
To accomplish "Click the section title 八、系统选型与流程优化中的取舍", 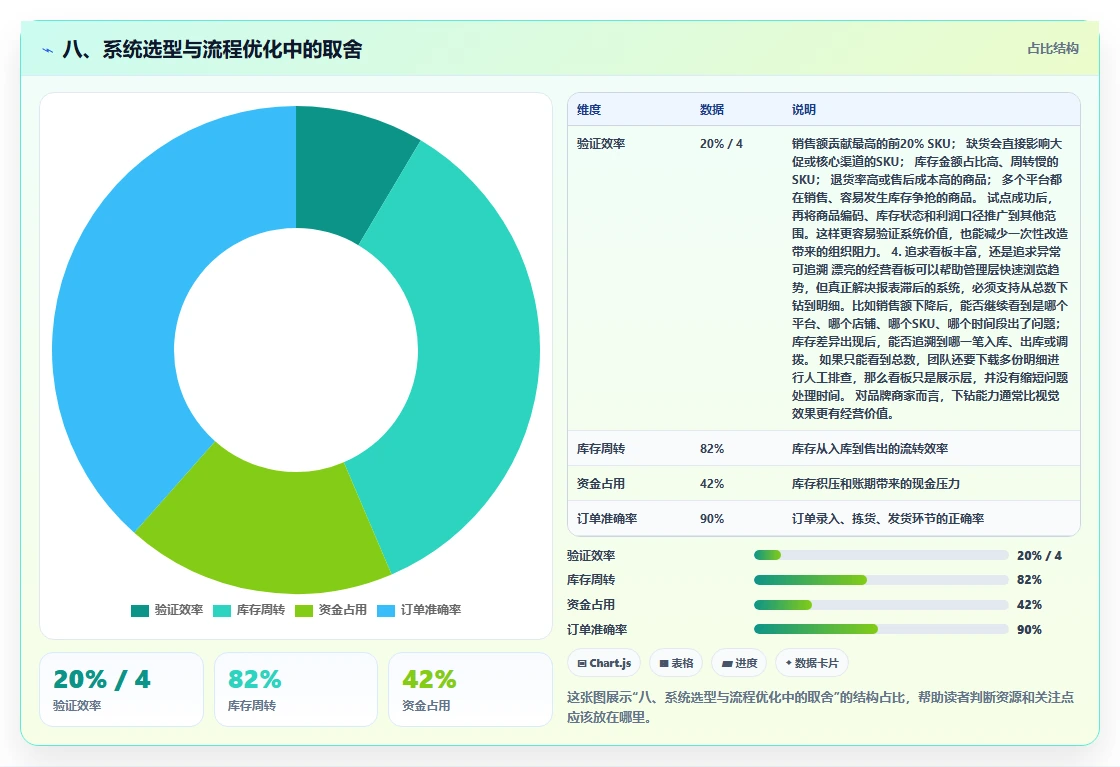I will point(212,49).
